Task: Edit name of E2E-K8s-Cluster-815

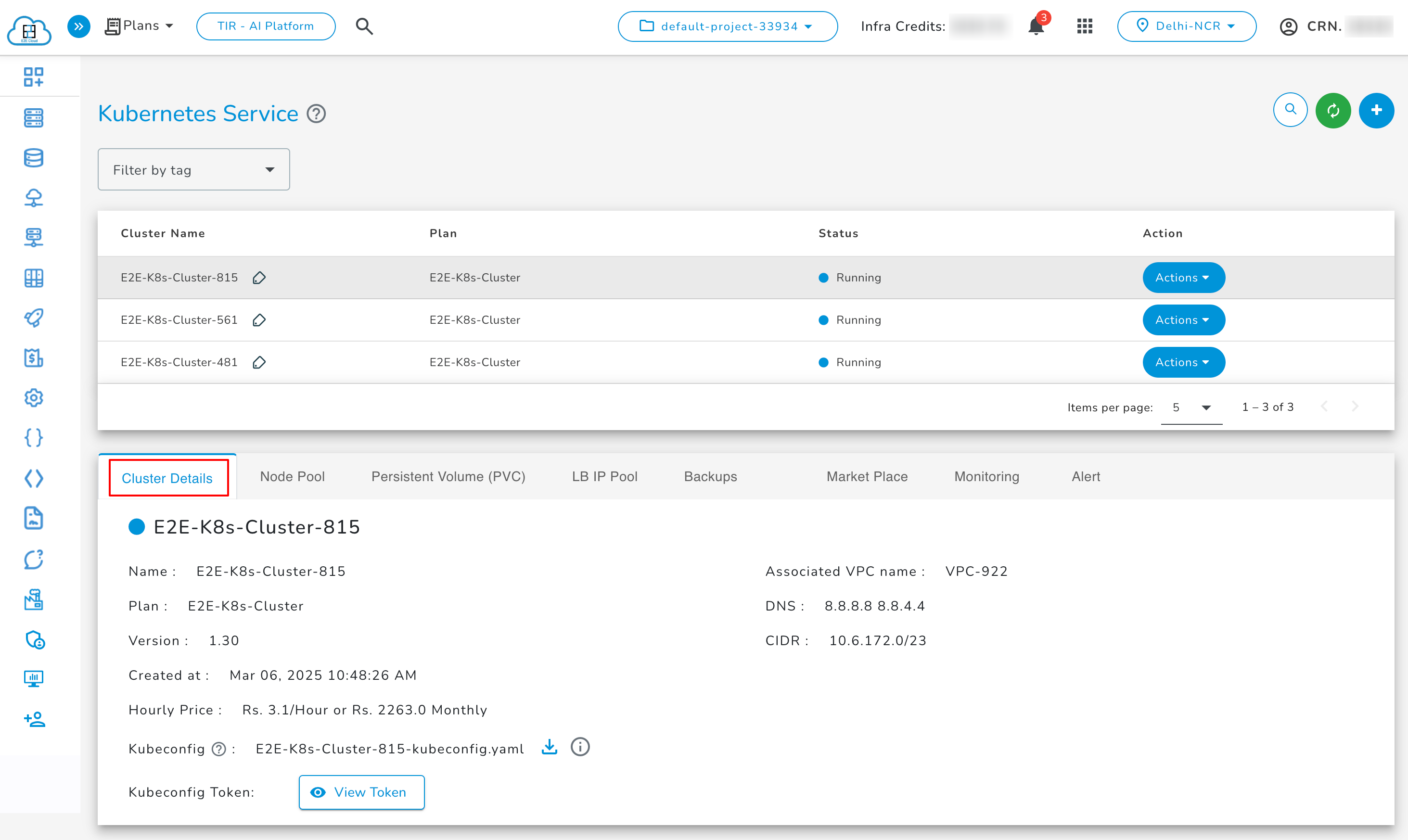Action: 259,278
